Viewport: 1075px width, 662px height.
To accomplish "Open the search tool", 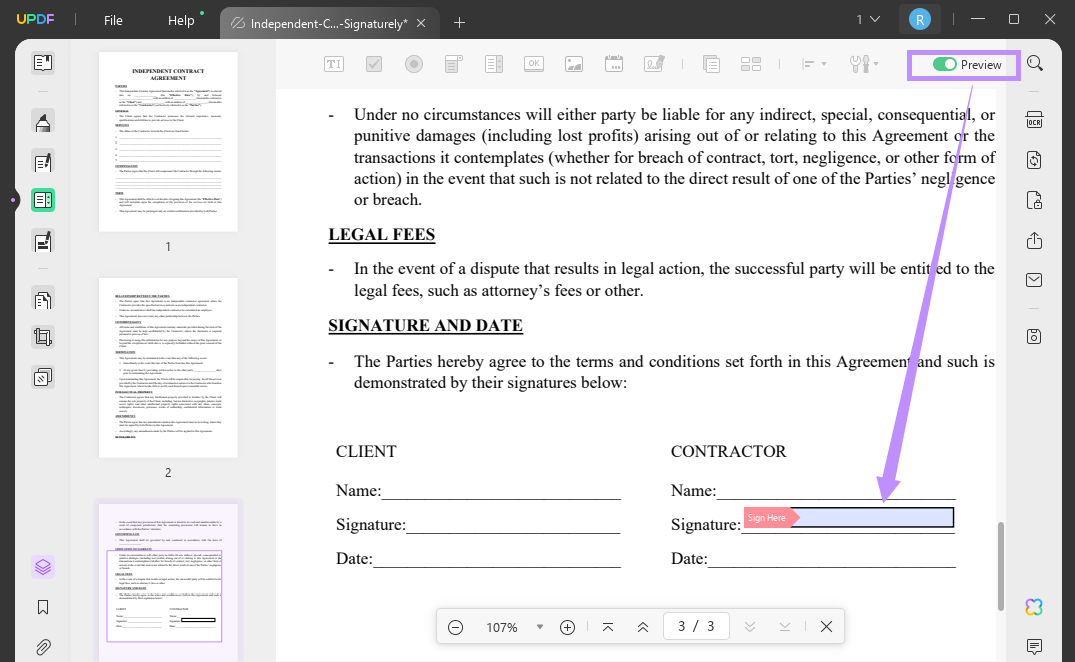I will (1035, 63).
